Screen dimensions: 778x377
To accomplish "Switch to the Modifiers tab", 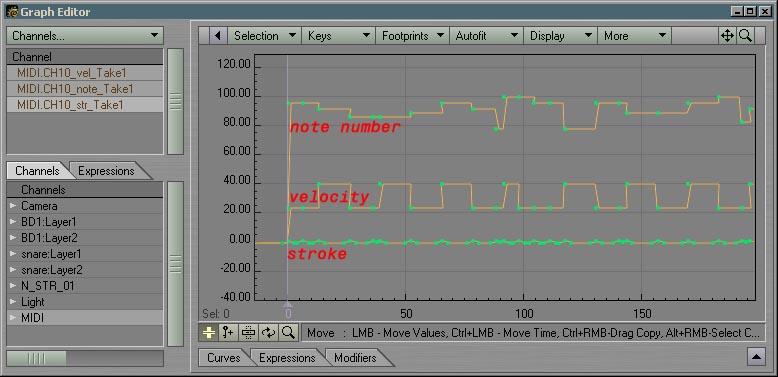I will [x=355, y=358].
